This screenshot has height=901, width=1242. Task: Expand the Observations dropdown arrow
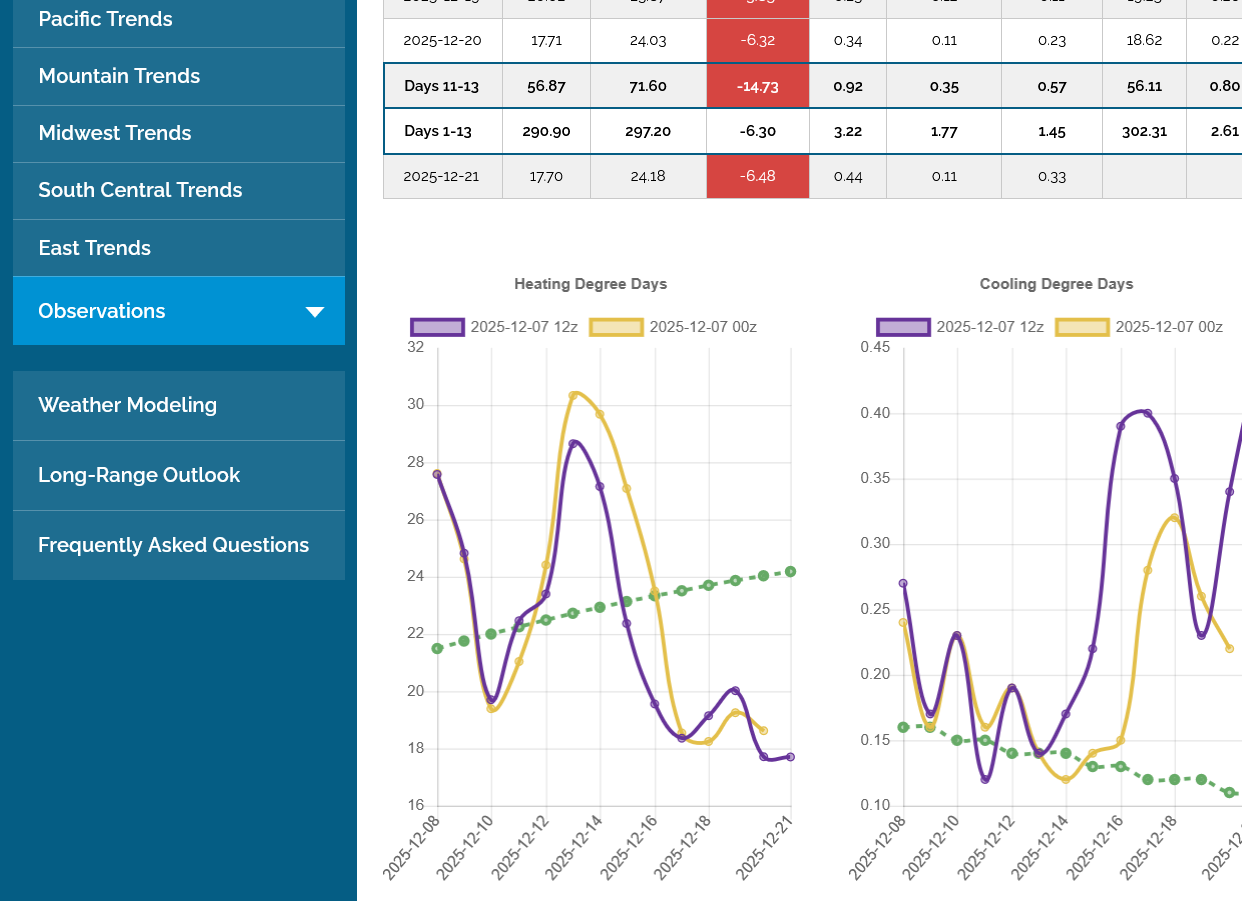314,312
